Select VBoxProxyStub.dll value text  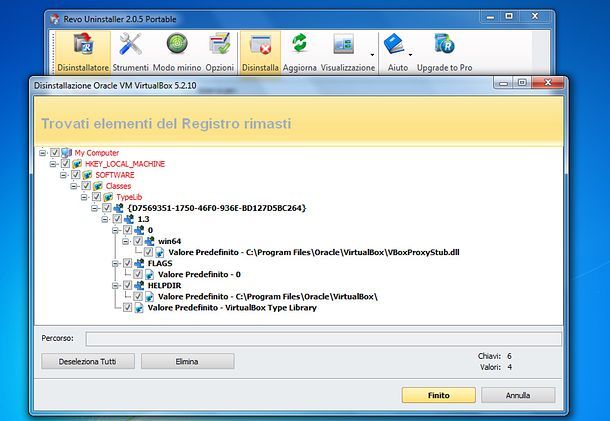pos(314,253)
